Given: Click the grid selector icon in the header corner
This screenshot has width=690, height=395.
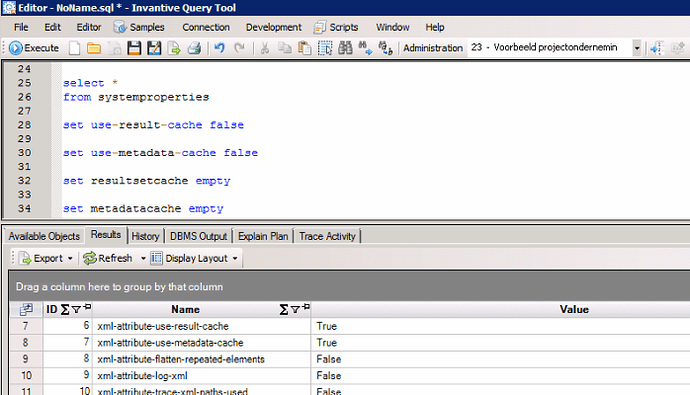Looking at the screenshot, I should 26,309.
